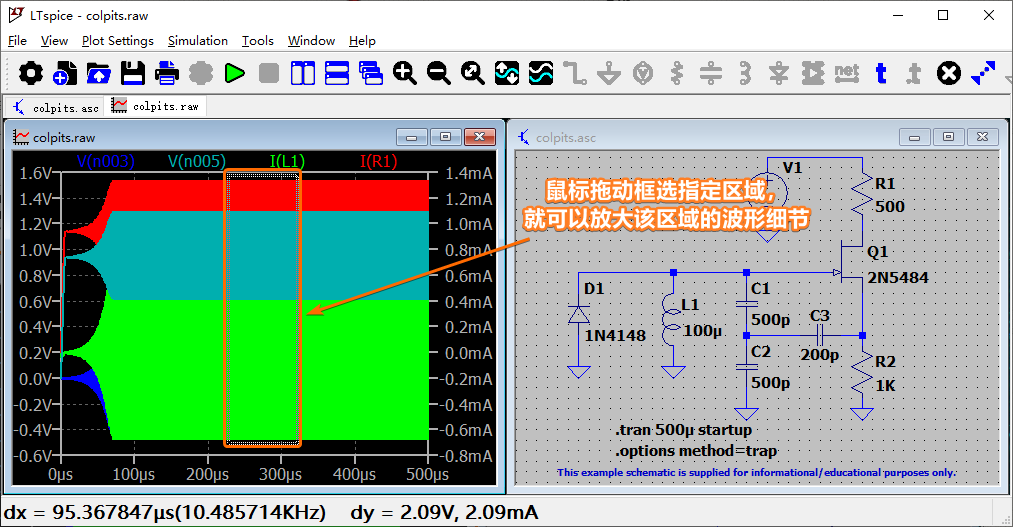The width and height of the screenshot is (1013, 527).
Task: Tile windows vertically
Action: (x=302, y=73)
